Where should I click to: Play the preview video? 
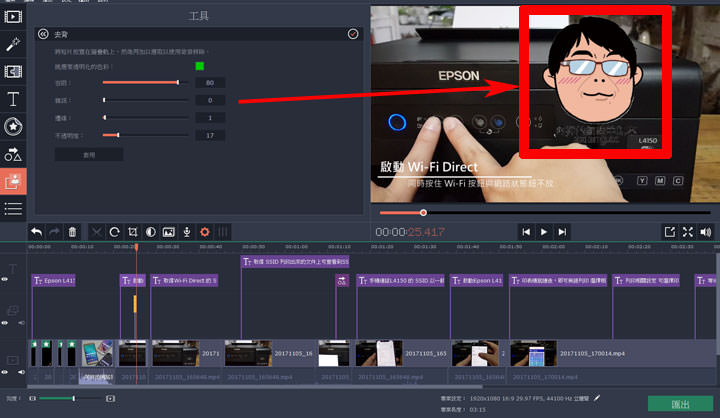[x=544, y=232]
